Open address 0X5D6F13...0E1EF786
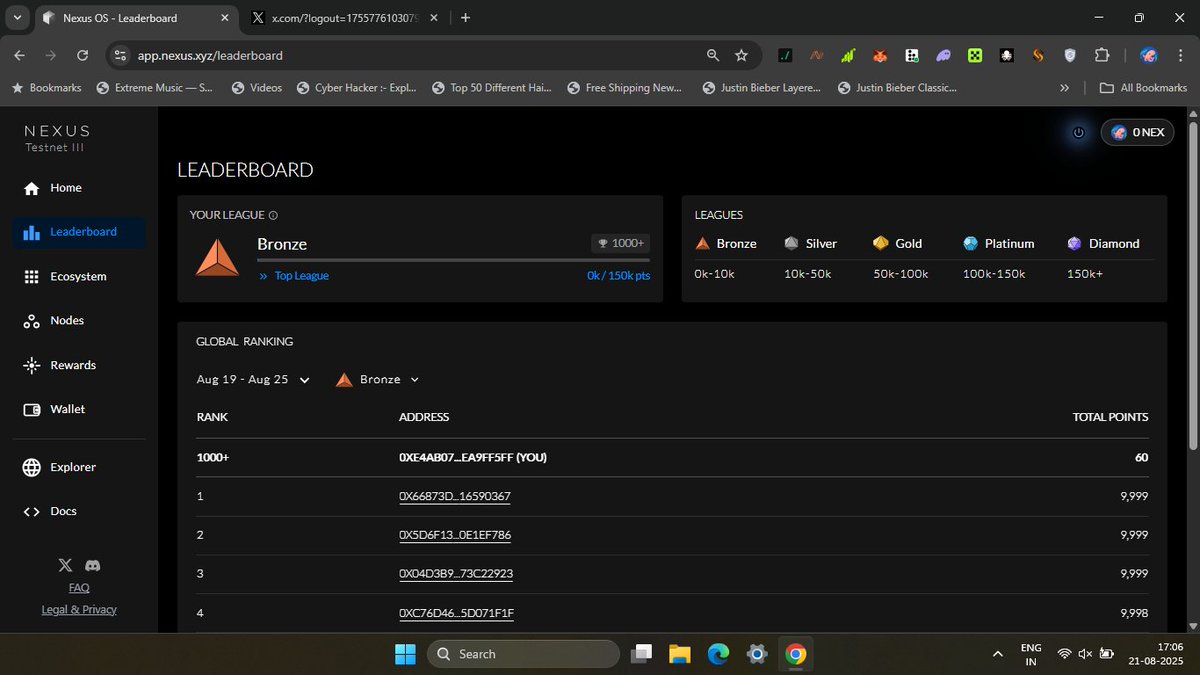Viewport: 1200px width, 675px height. click(455, 535)
